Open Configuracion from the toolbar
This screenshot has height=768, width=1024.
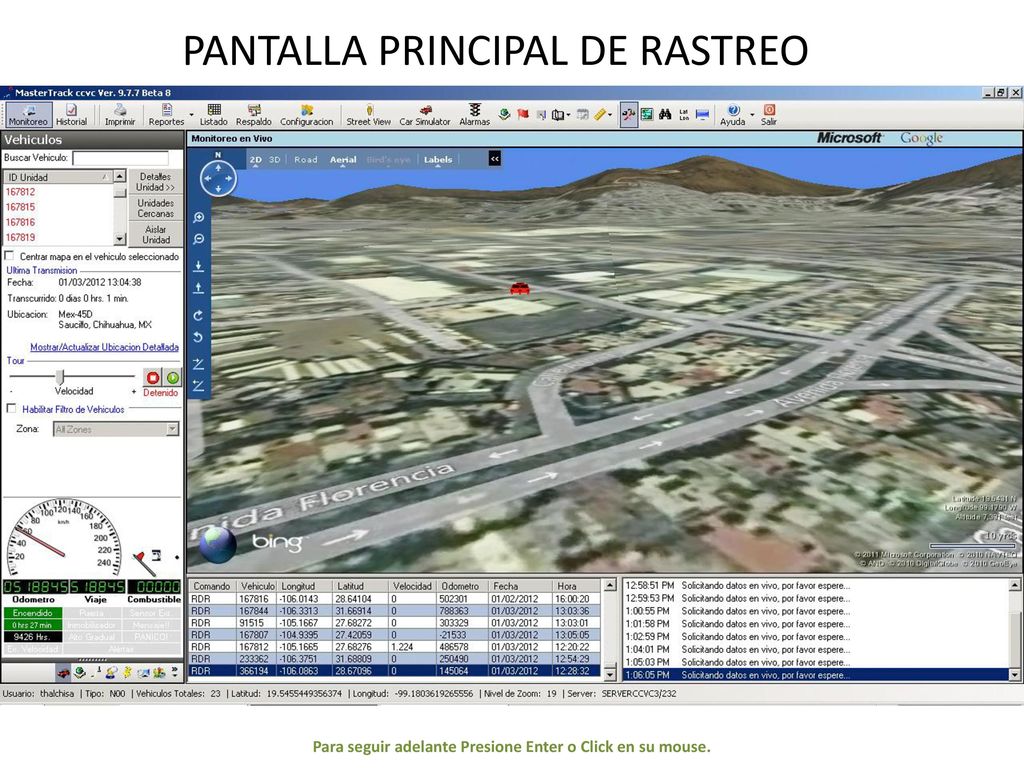pos(306,114)
